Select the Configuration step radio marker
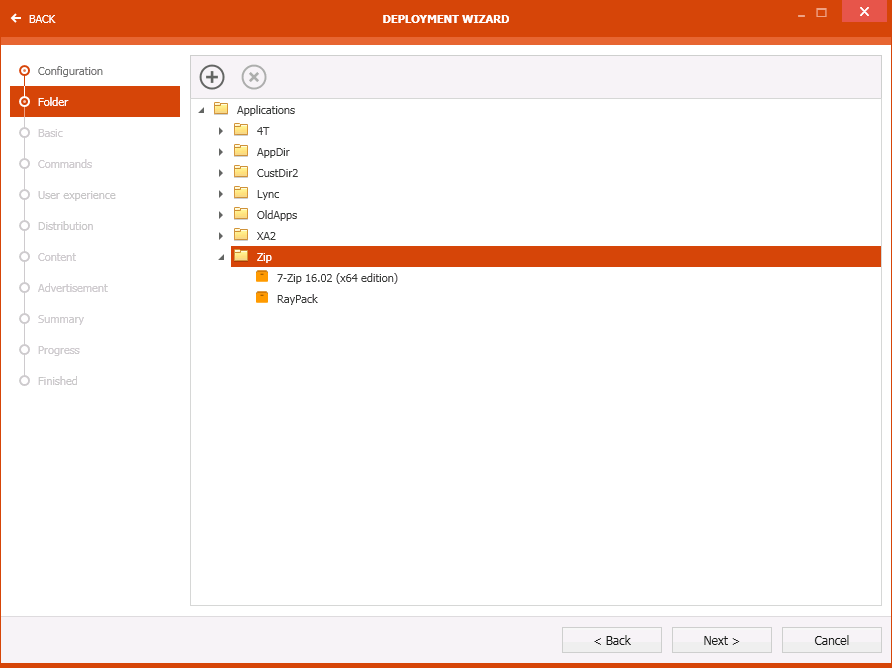 24,71
